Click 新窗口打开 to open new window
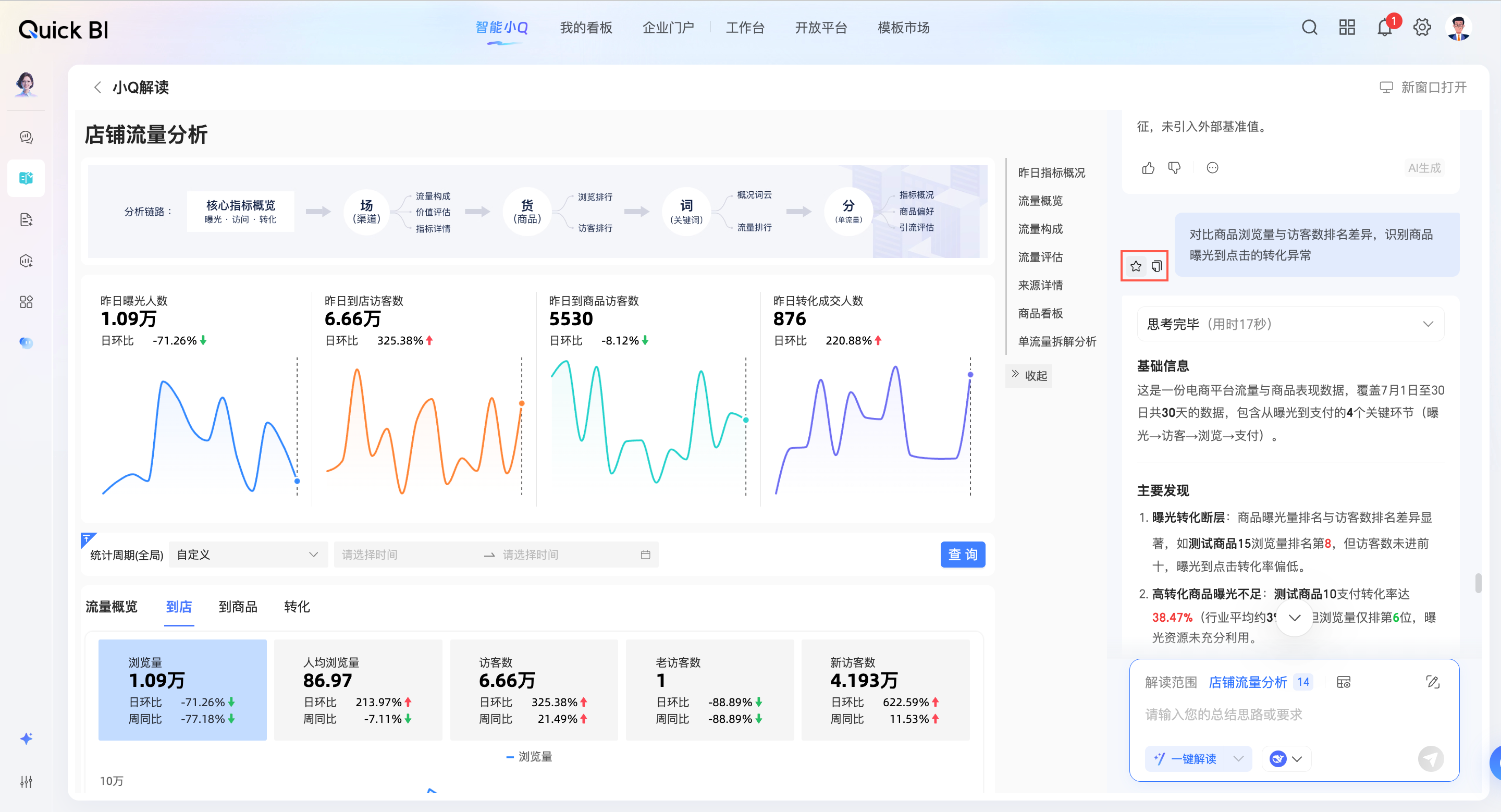The image size is (1501, 812). (1422, 88)
